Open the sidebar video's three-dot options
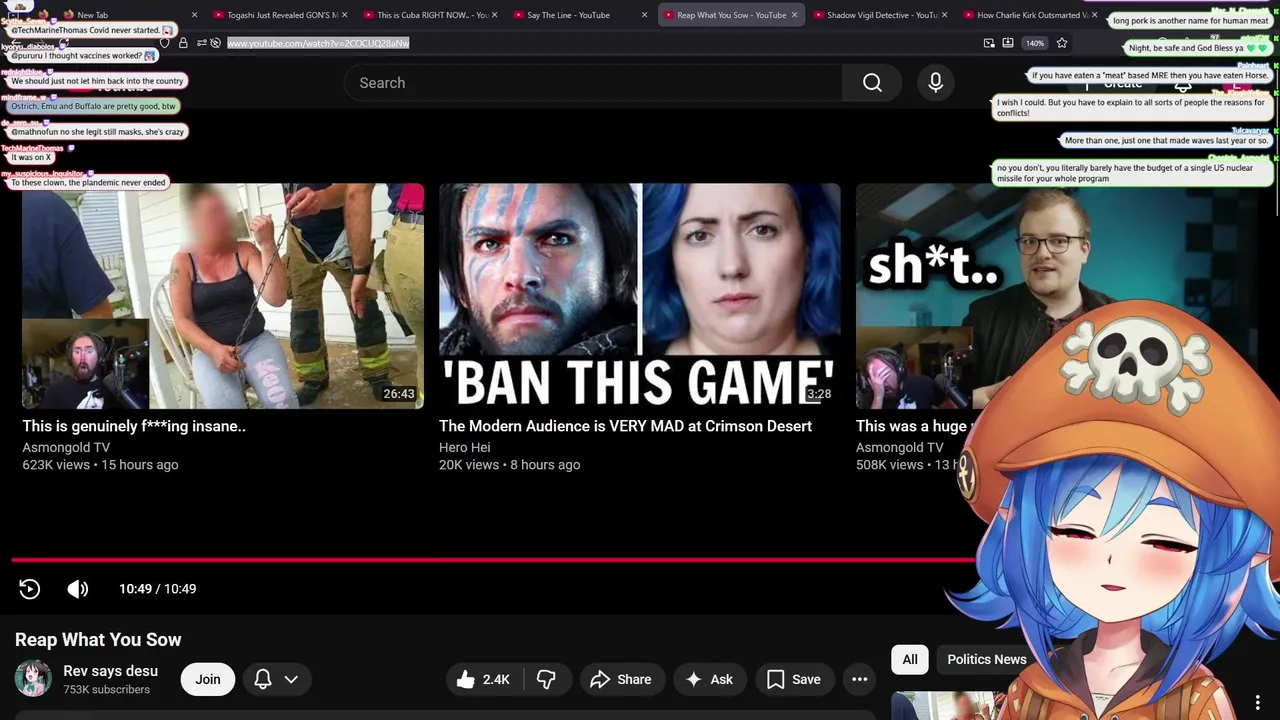The width and height of the screenshot is (1280, 720). point(1258,703)
